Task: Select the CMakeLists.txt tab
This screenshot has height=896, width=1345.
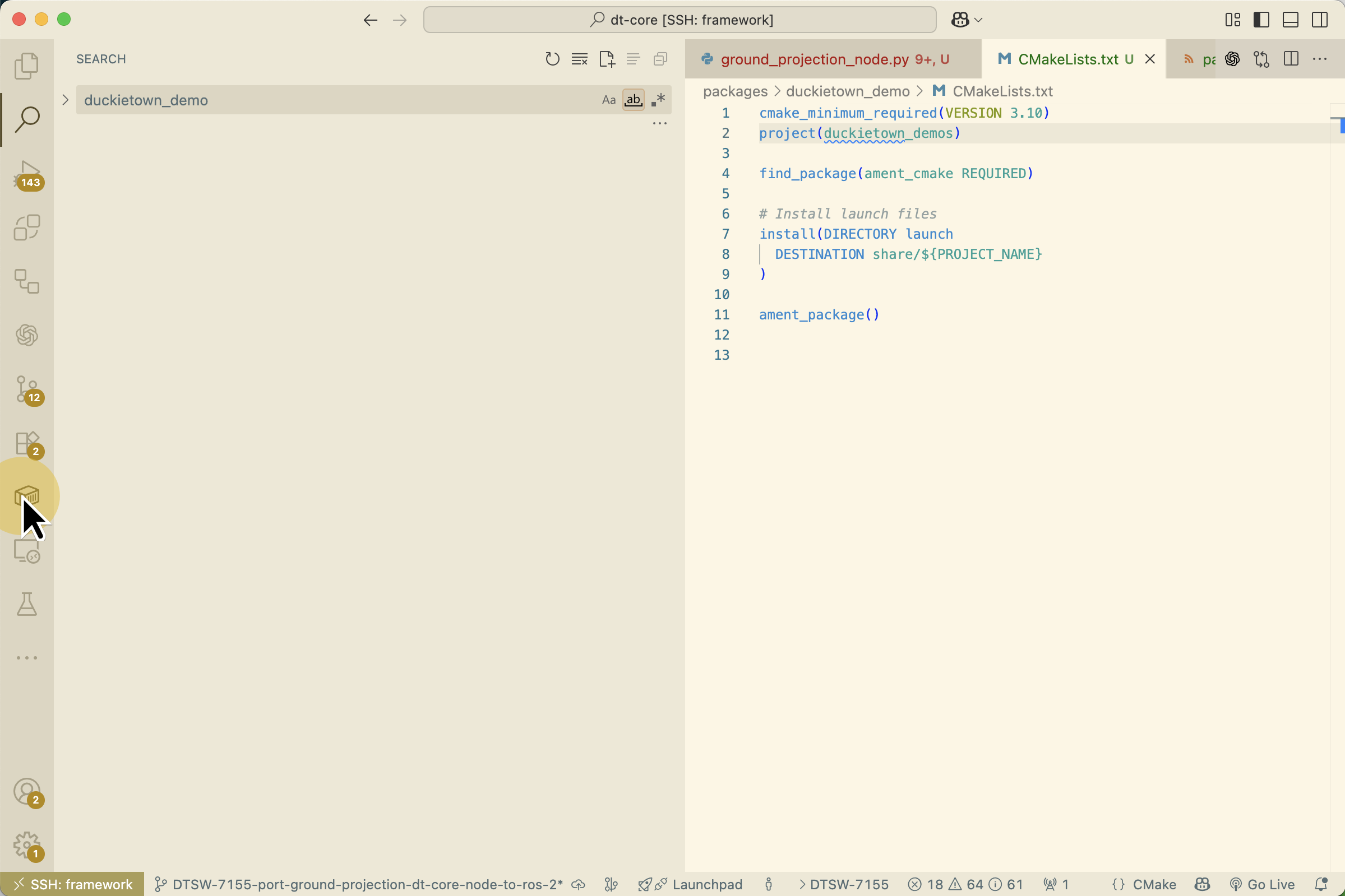Action: [x=1069, y=59]
